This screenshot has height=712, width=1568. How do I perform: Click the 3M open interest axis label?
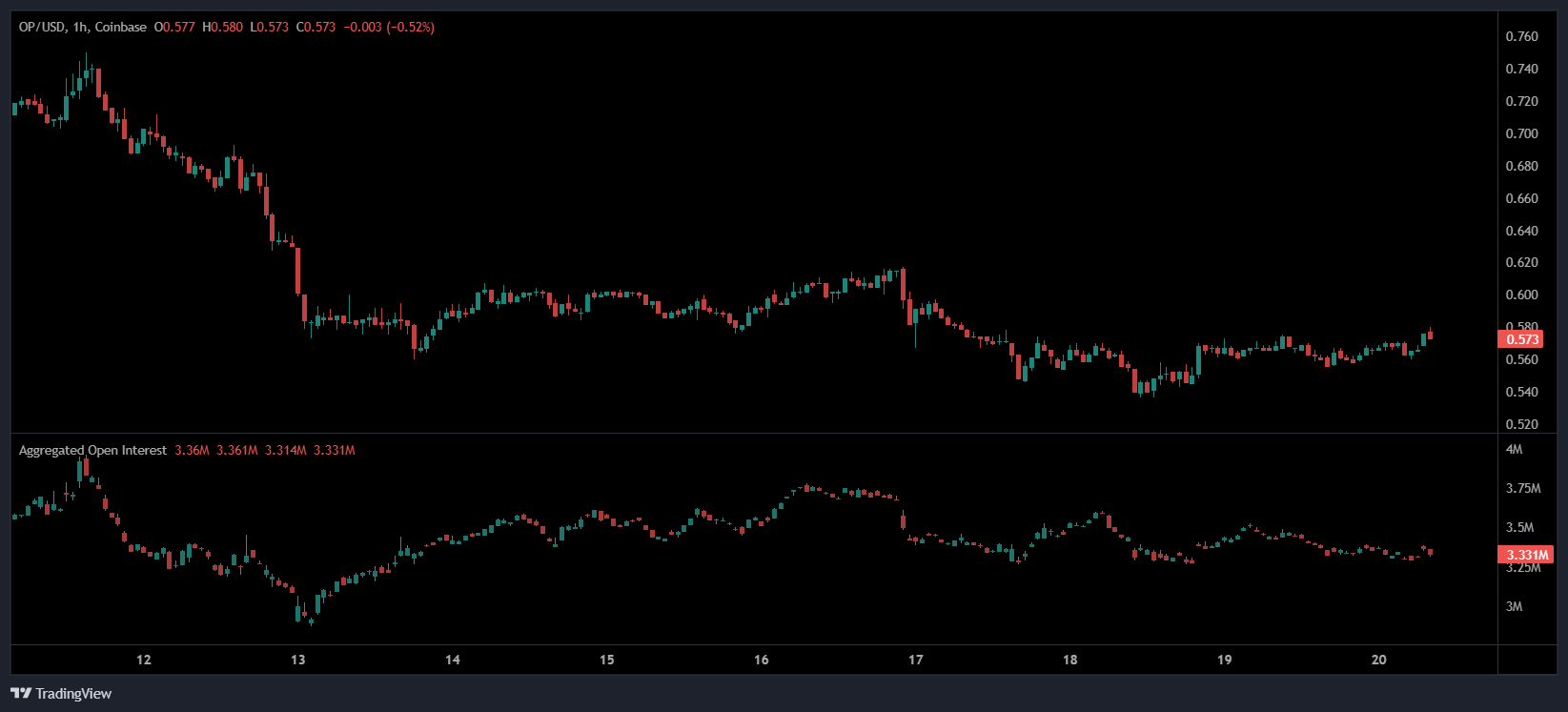[x=1514, y=606]
